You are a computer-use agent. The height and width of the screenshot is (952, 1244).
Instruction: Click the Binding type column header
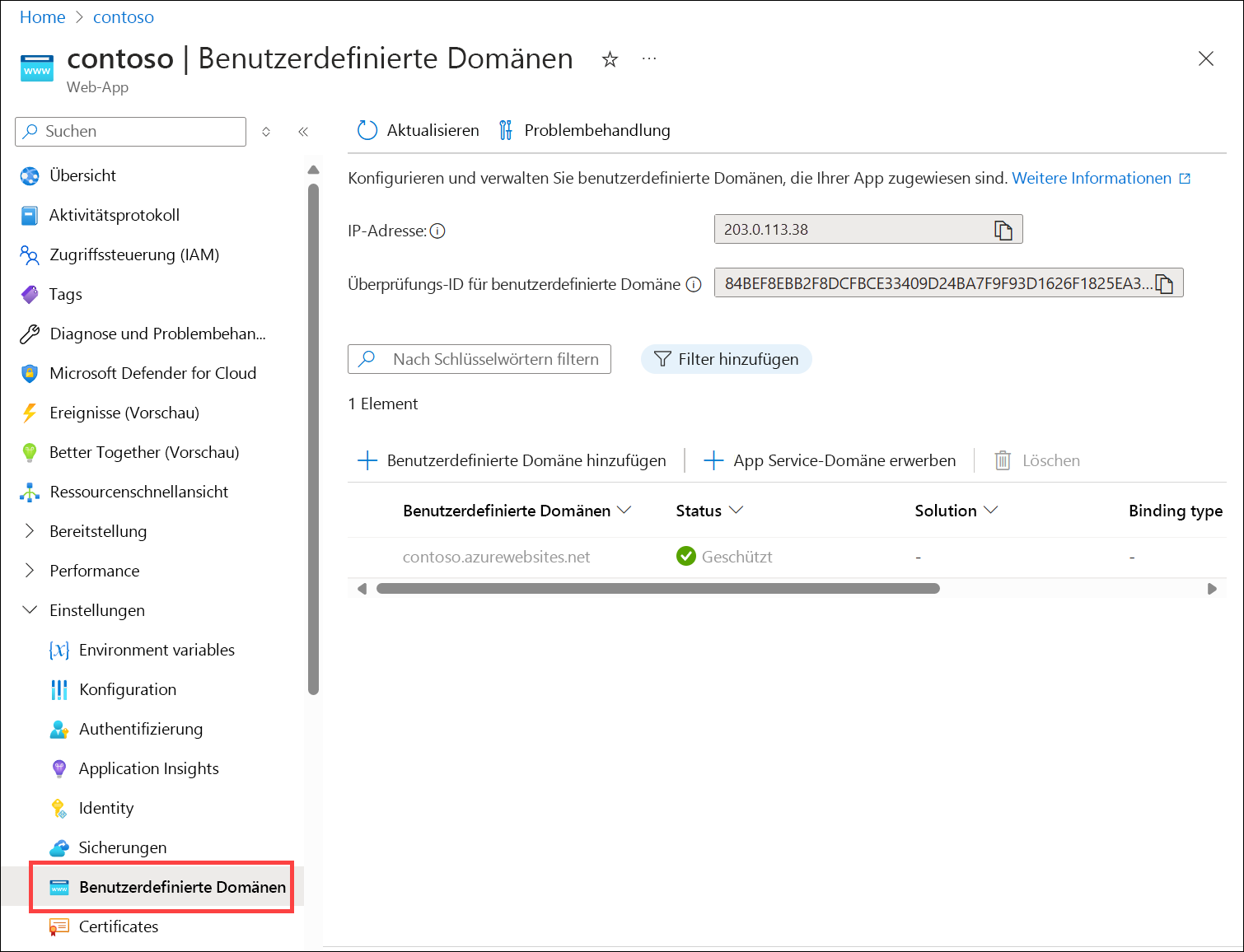coord(1176,511)
